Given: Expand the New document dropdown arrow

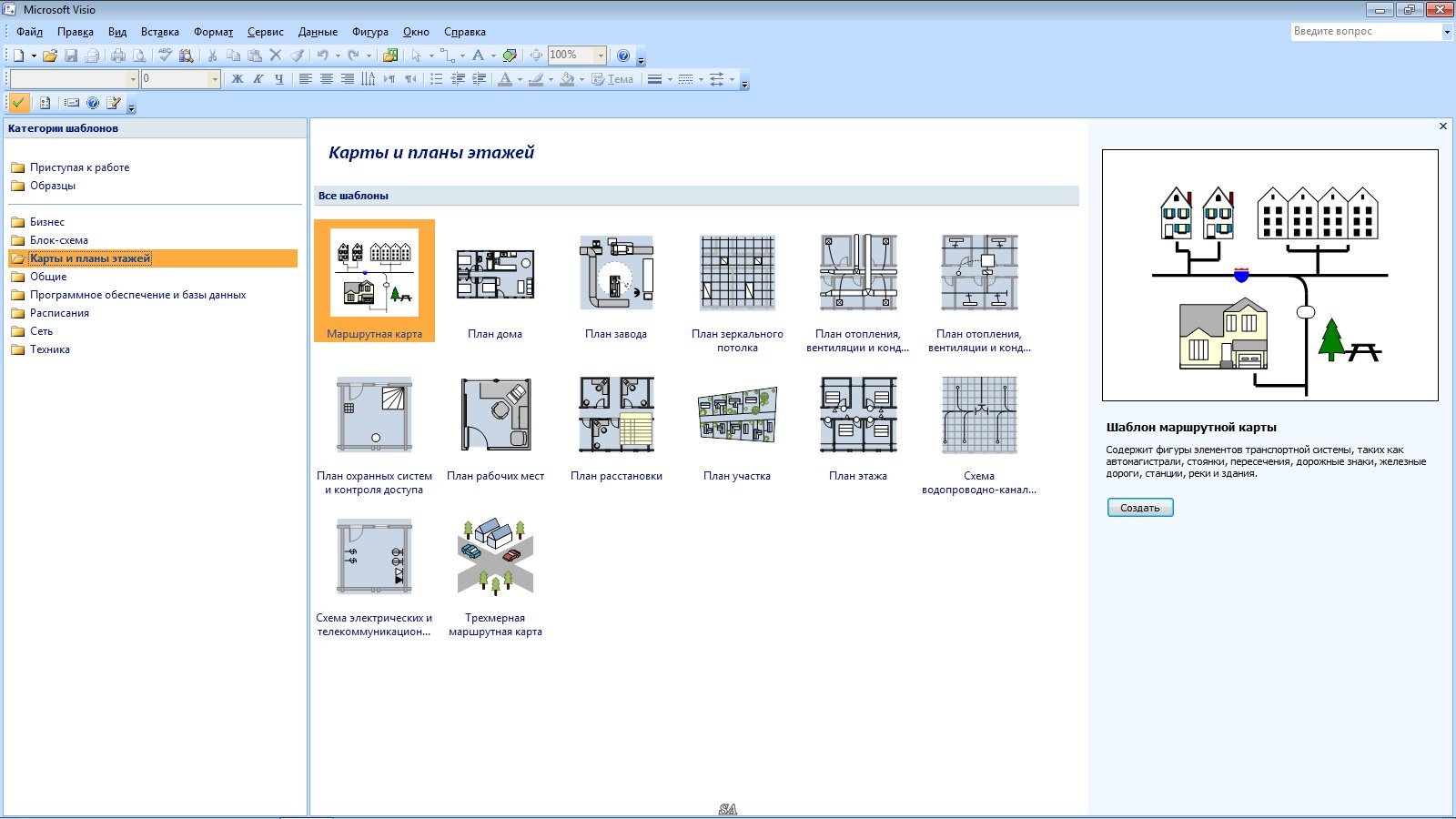Looking at the screenshot, I should [34, 56].
